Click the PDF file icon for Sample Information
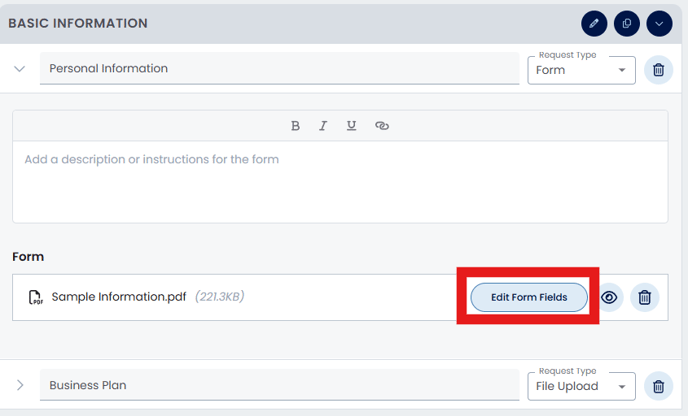Image resolution: width=688 pixels, height=416 pixels. coord(36,297)
